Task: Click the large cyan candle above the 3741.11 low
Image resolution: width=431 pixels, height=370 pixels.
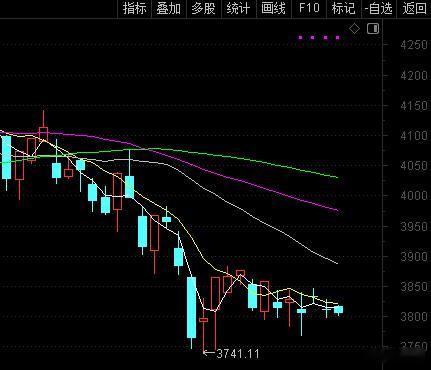Action: pyautogui.click(x=191, y=307)
